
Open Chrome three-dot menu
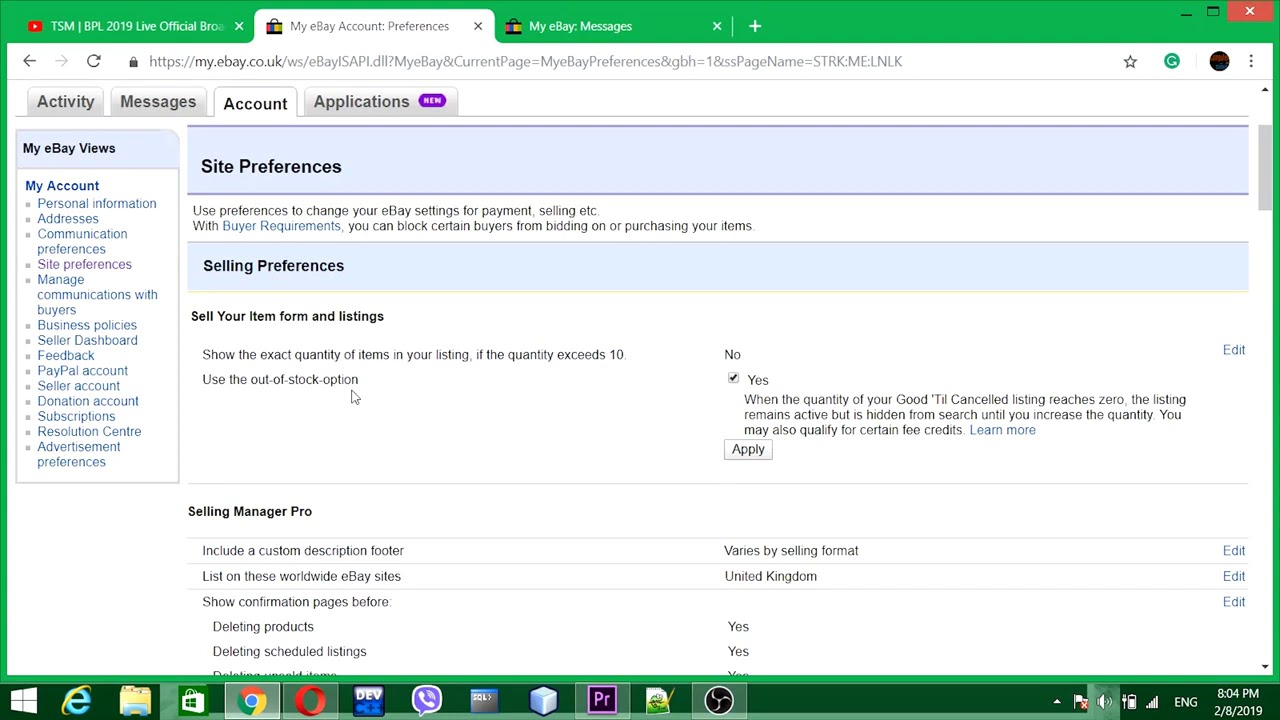coord(1251,61)
